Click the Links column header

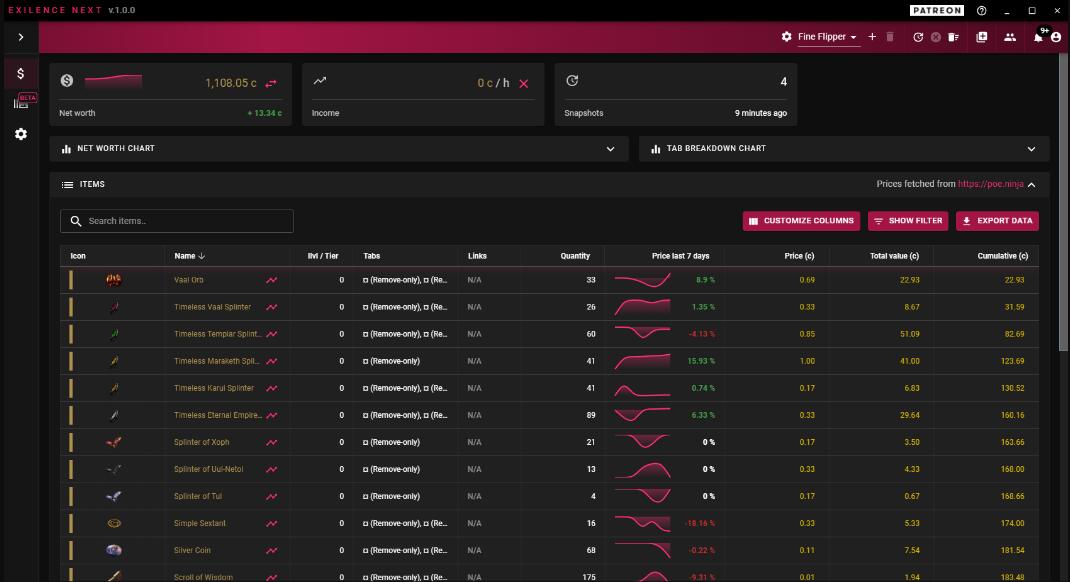click(477, 256)
